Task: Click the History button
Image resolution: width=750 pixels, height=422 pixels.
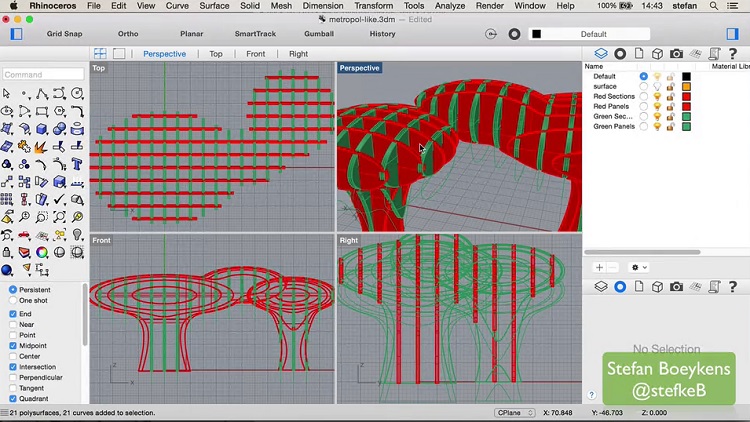Action: tap(383, 34)
